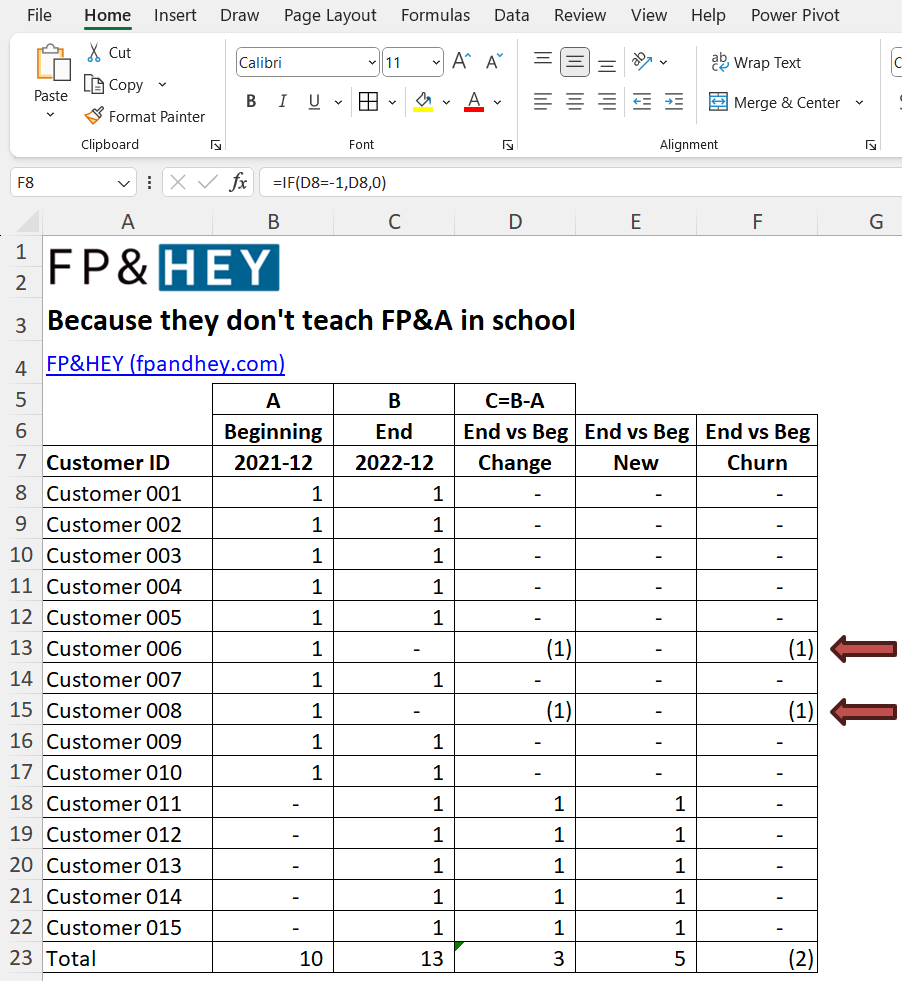Switch to the Insert tab
Screen dimensions: 902x981
(x=175, y=15)
